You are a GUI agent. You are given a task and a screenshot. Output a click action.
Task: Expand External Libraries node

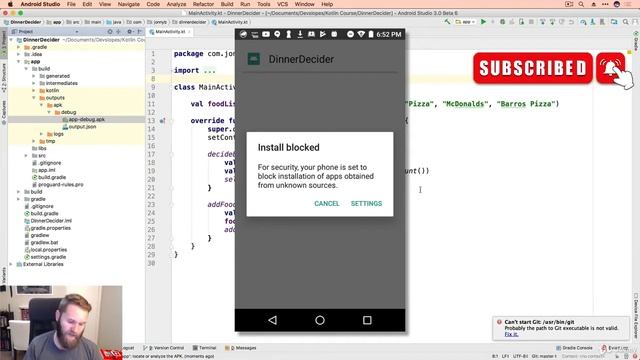tap(12, 264)
